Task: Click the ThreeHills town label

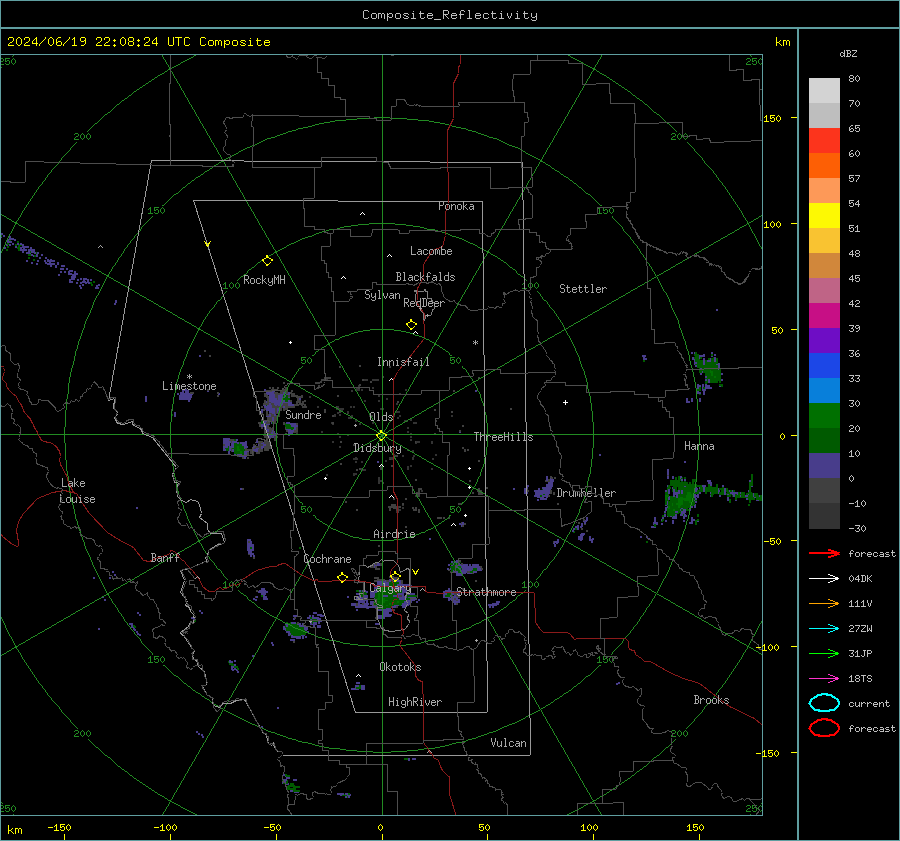Action: pyautogui.click(x=503, y=437)
